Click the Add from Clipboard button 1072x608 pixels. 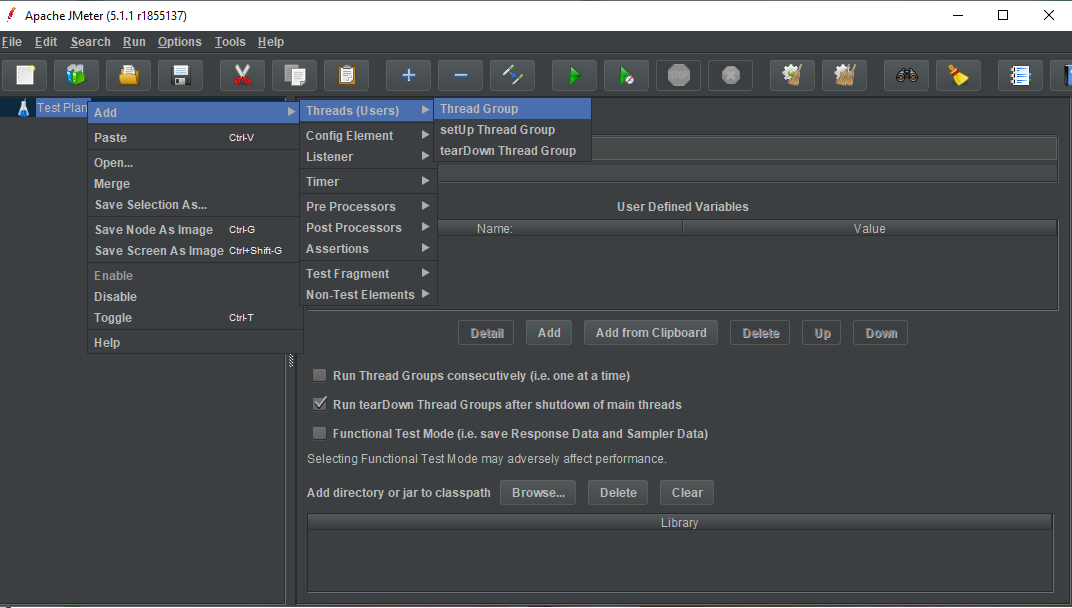point(651,333)
